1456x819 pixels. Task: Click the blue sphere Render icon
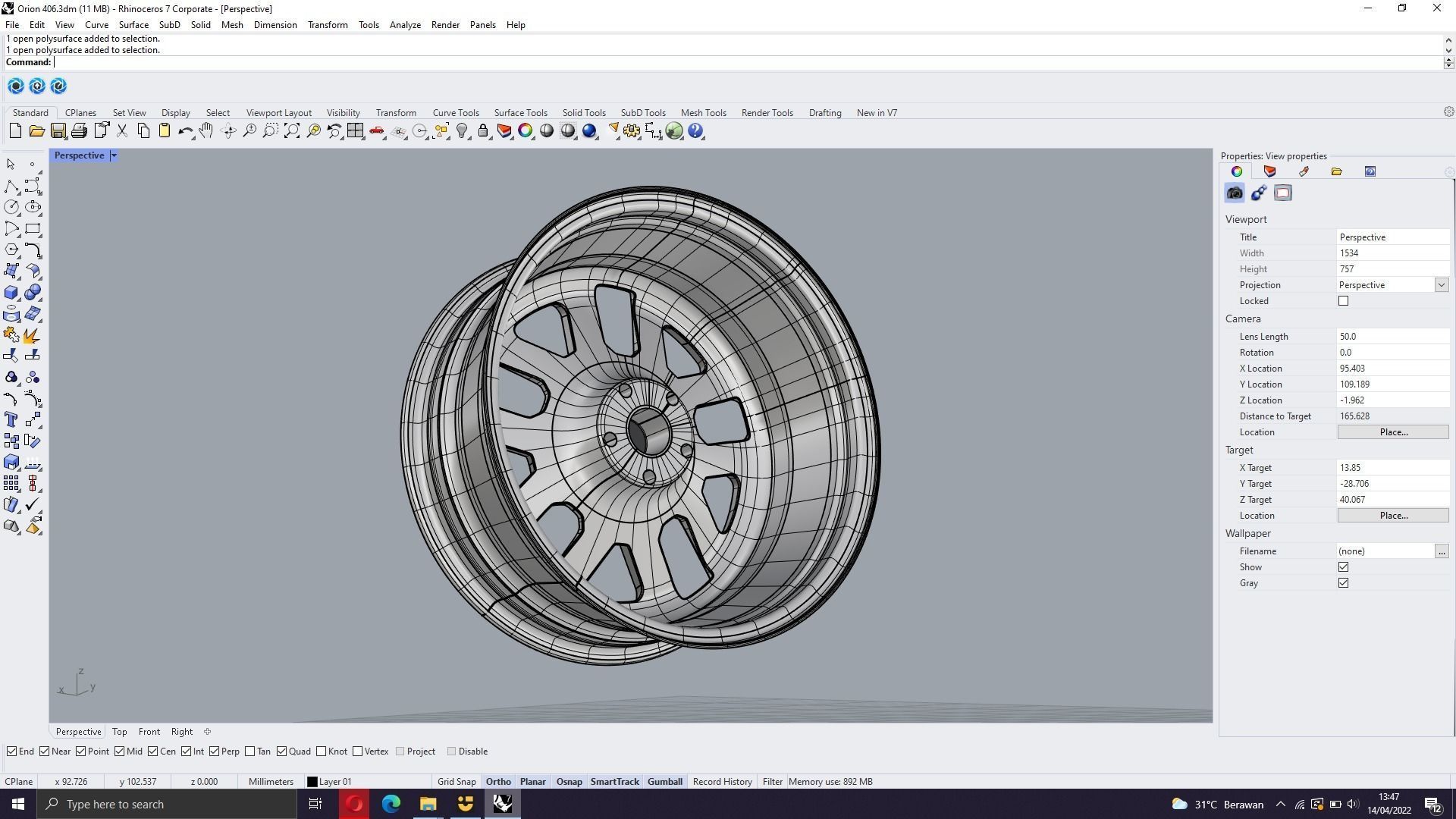[589, 131]
